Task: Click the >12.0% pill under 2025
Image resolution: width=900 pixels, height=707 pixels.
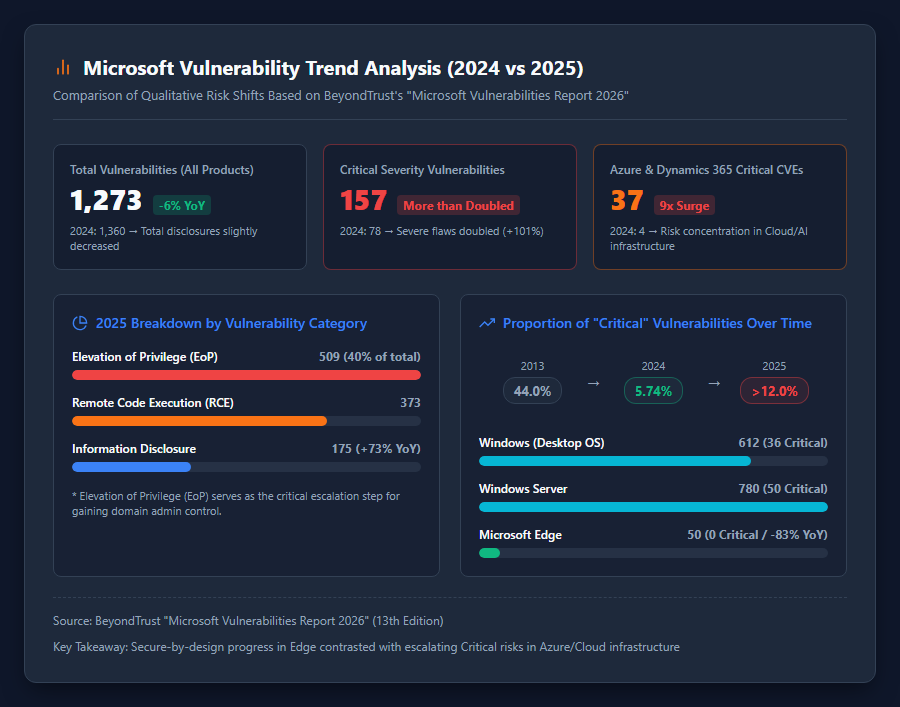Action: (774, 391)
